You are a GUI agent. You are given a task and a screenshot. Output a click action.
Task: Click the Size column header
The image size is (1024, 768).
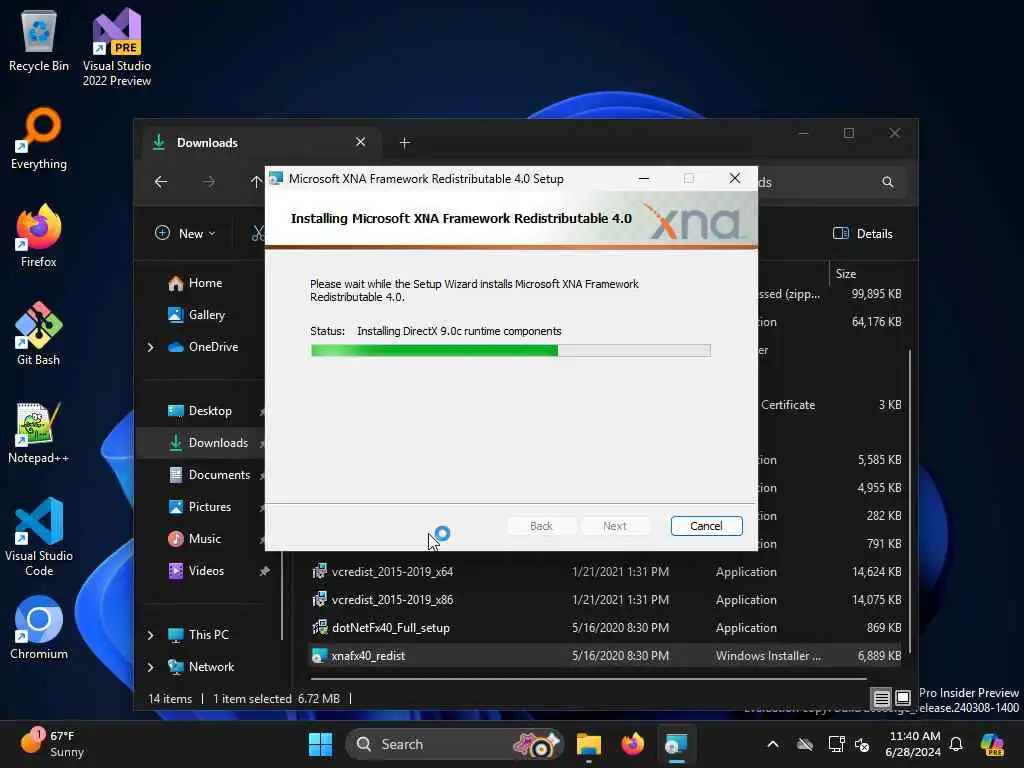point(846,274)
